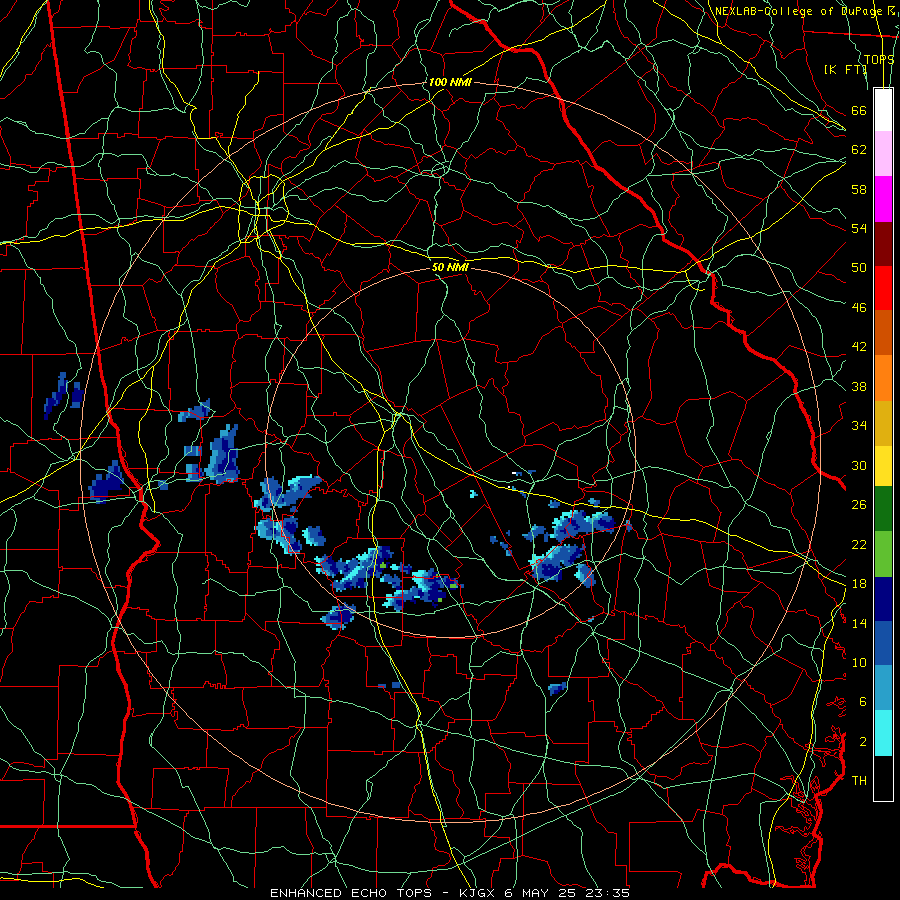Click the '58' legend label
900x900 pixels.
[x=859, y=189]
